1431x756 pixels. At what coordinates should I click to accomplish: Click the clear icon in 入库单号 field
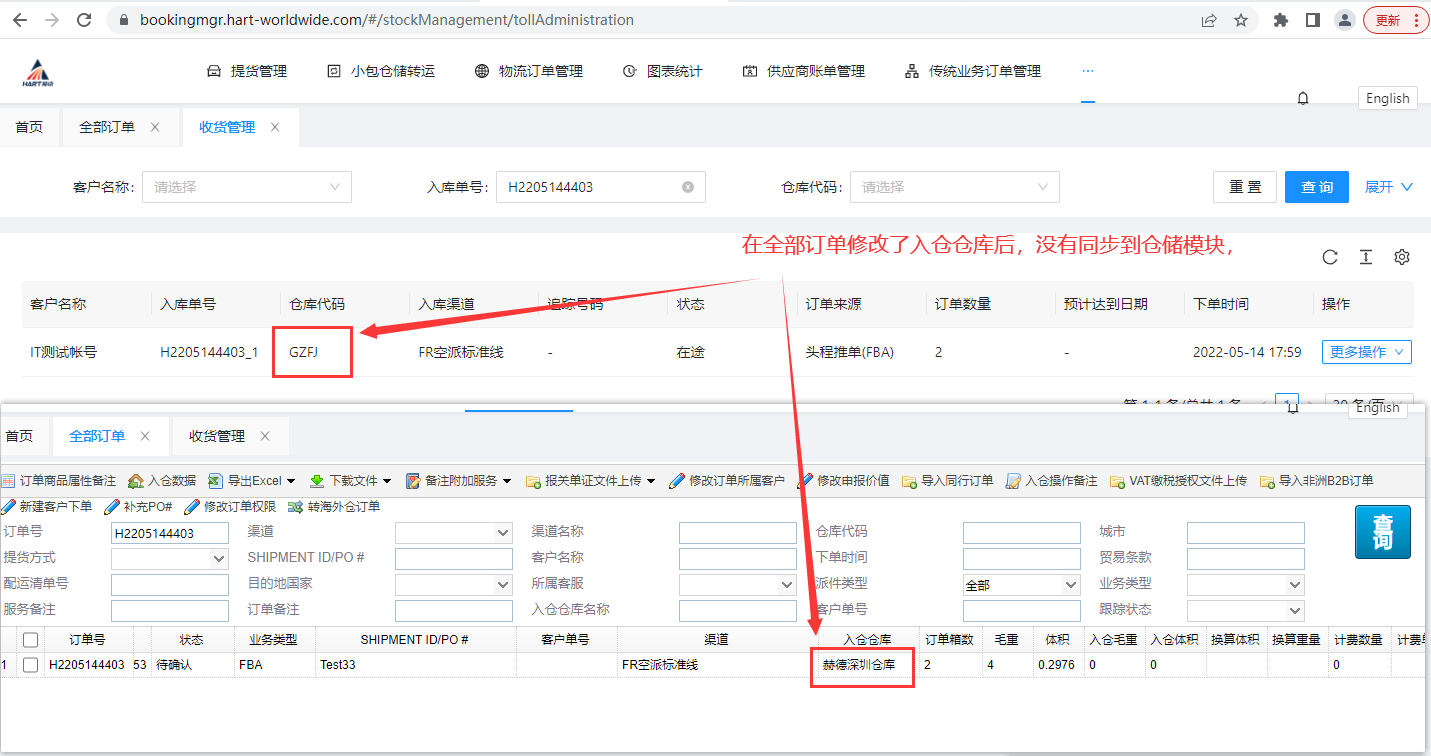pos(688,187)
